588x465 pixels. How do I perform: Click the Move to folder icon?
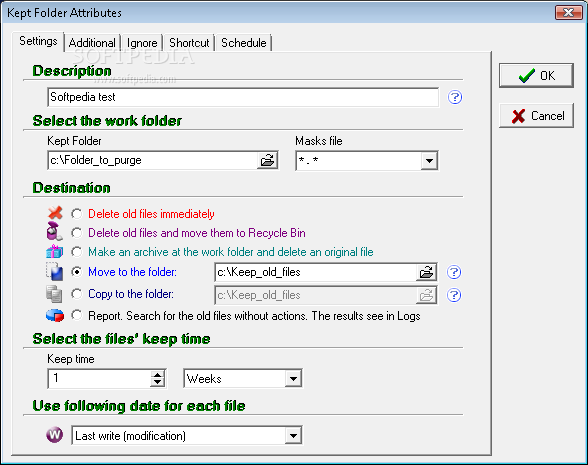55,272
